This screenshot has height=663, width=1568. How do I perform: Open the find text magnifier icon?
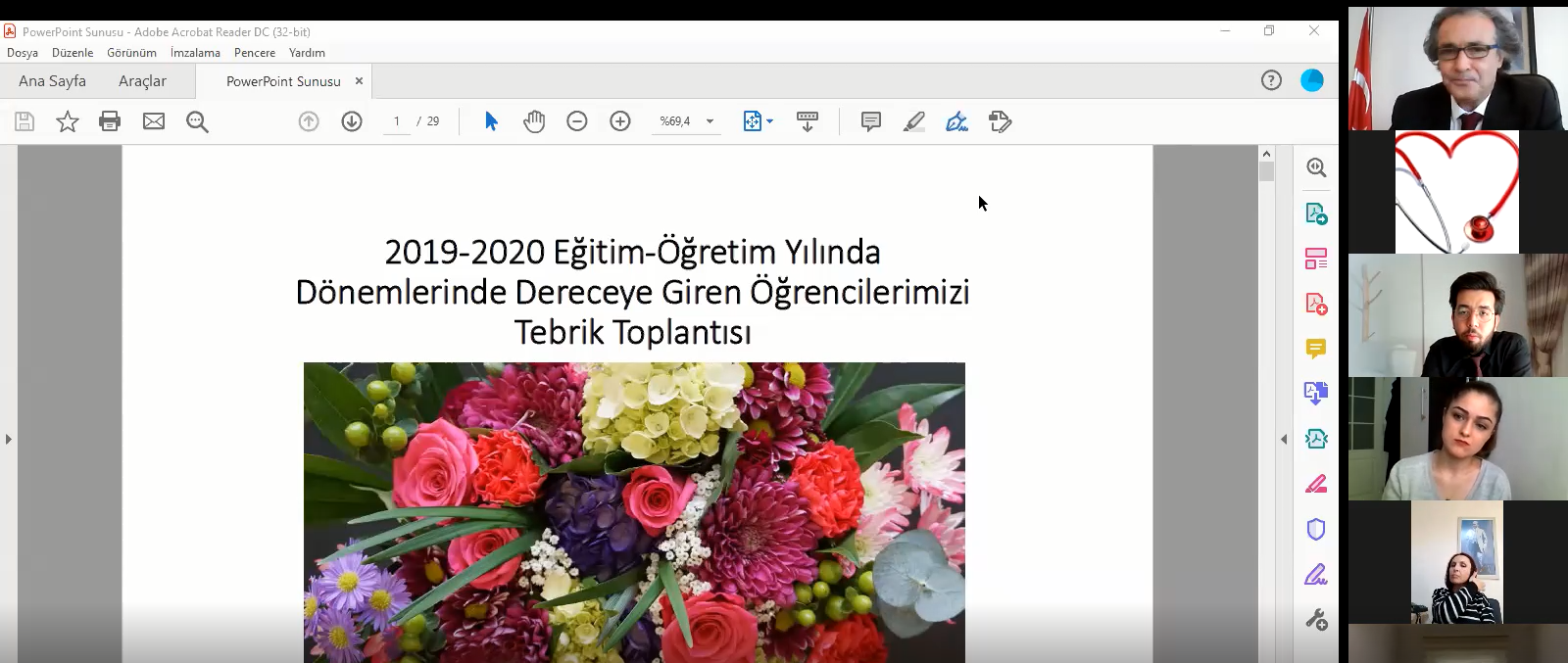click(x=197, y=121)
